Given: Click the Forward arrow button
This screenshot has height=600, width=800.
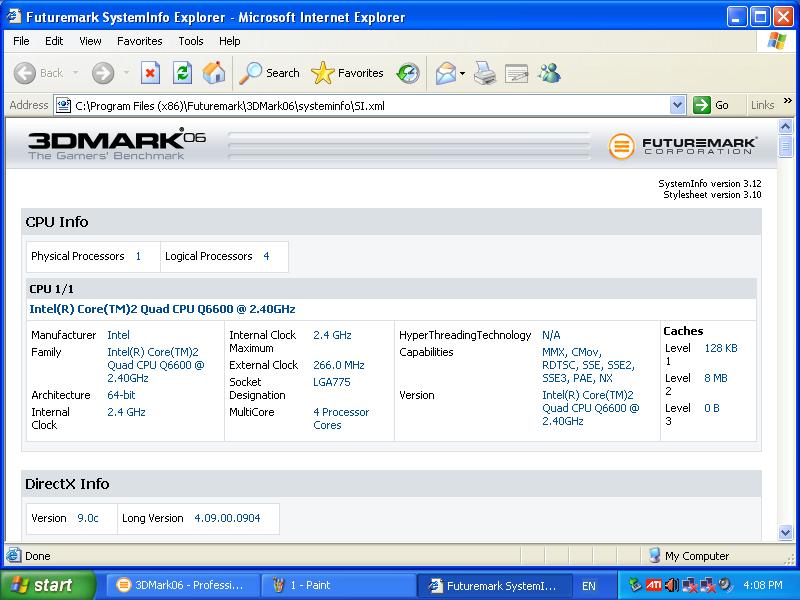Looking at the screenshot, I should 103,73.
